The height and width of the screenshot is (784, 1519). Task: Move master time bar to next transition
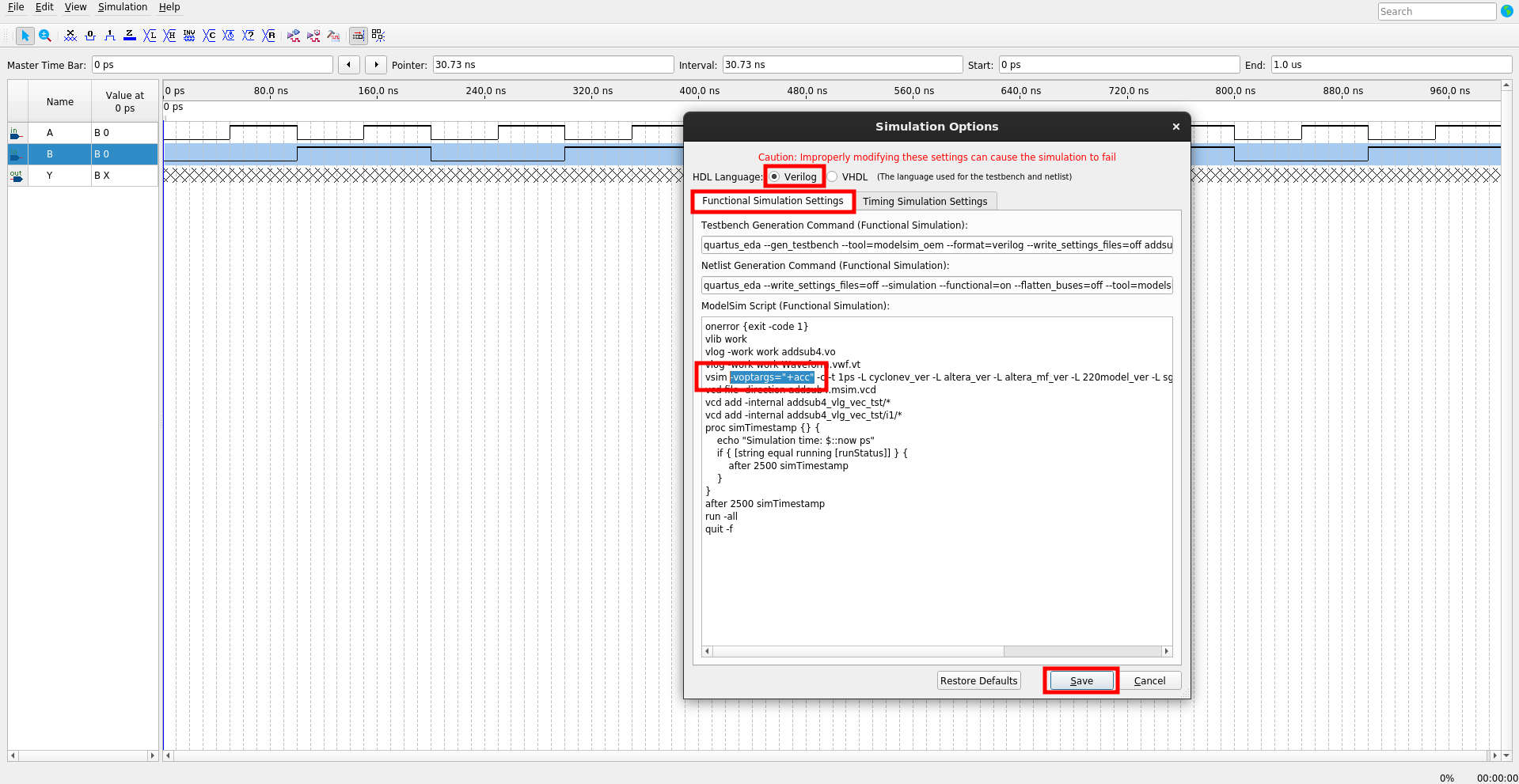[x=376, y=65]
